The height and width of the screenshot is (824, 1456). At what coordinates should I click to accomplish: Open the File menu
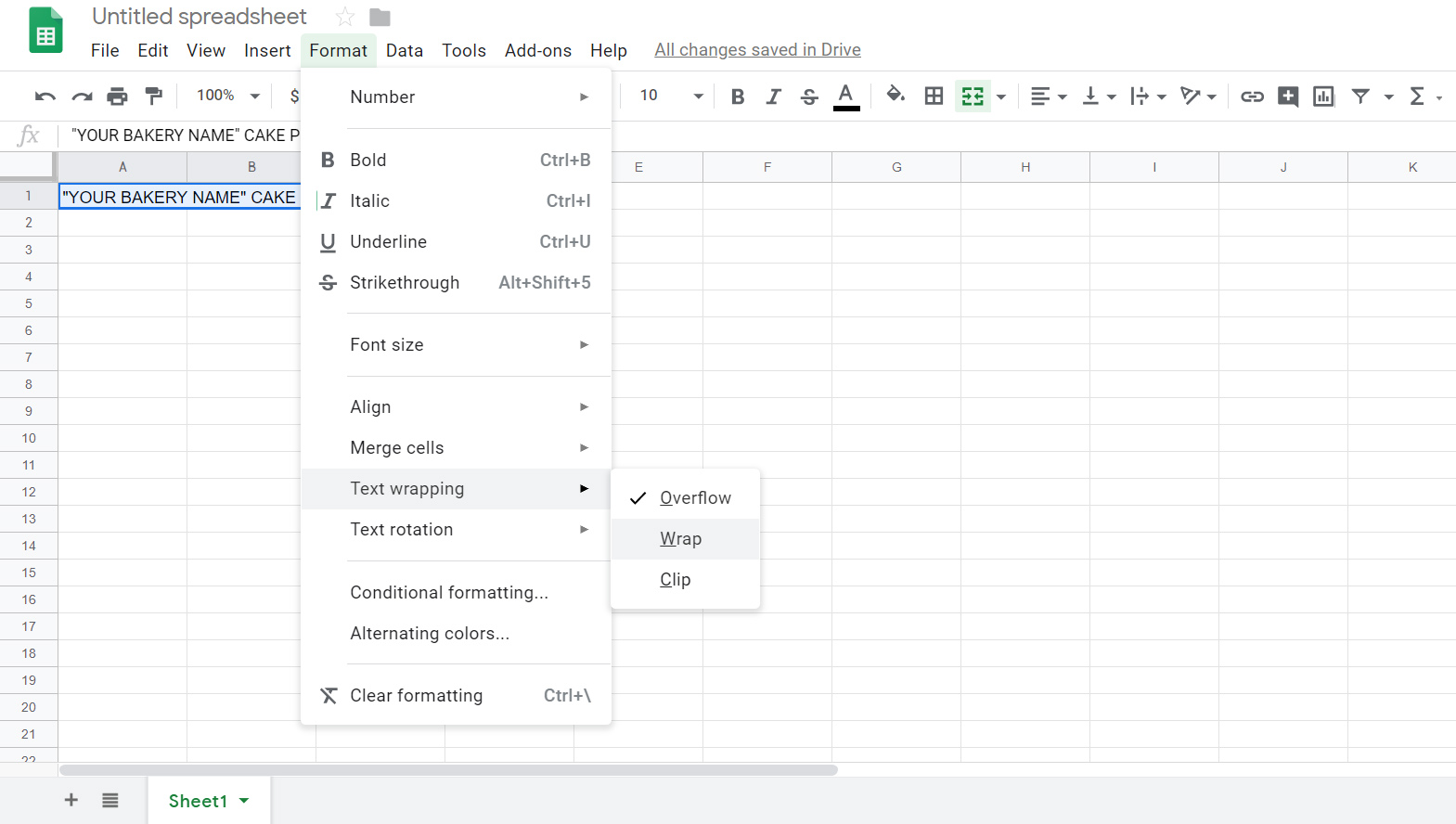105,50
